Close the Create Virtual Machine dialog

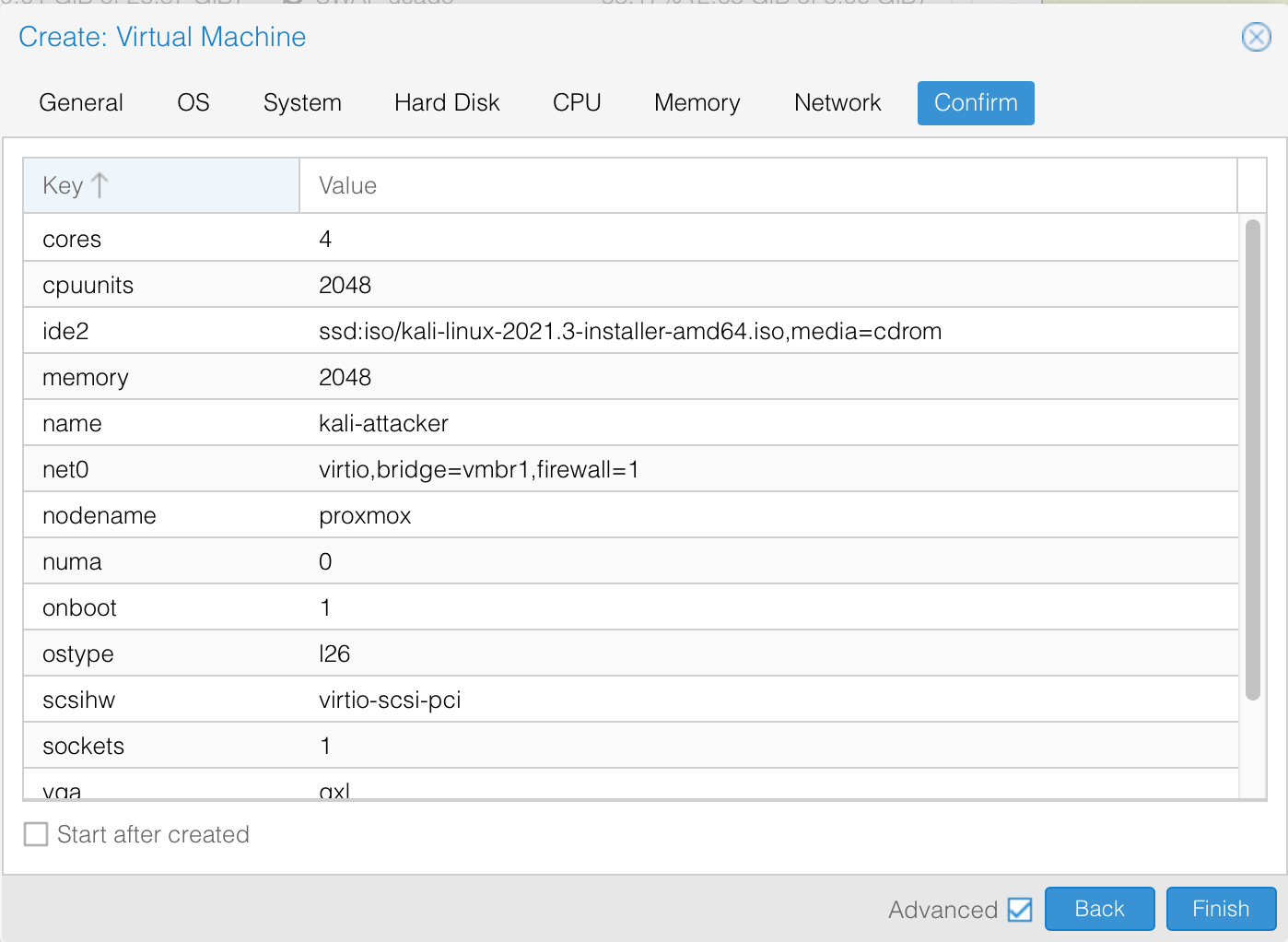[x=1256, y=37]
